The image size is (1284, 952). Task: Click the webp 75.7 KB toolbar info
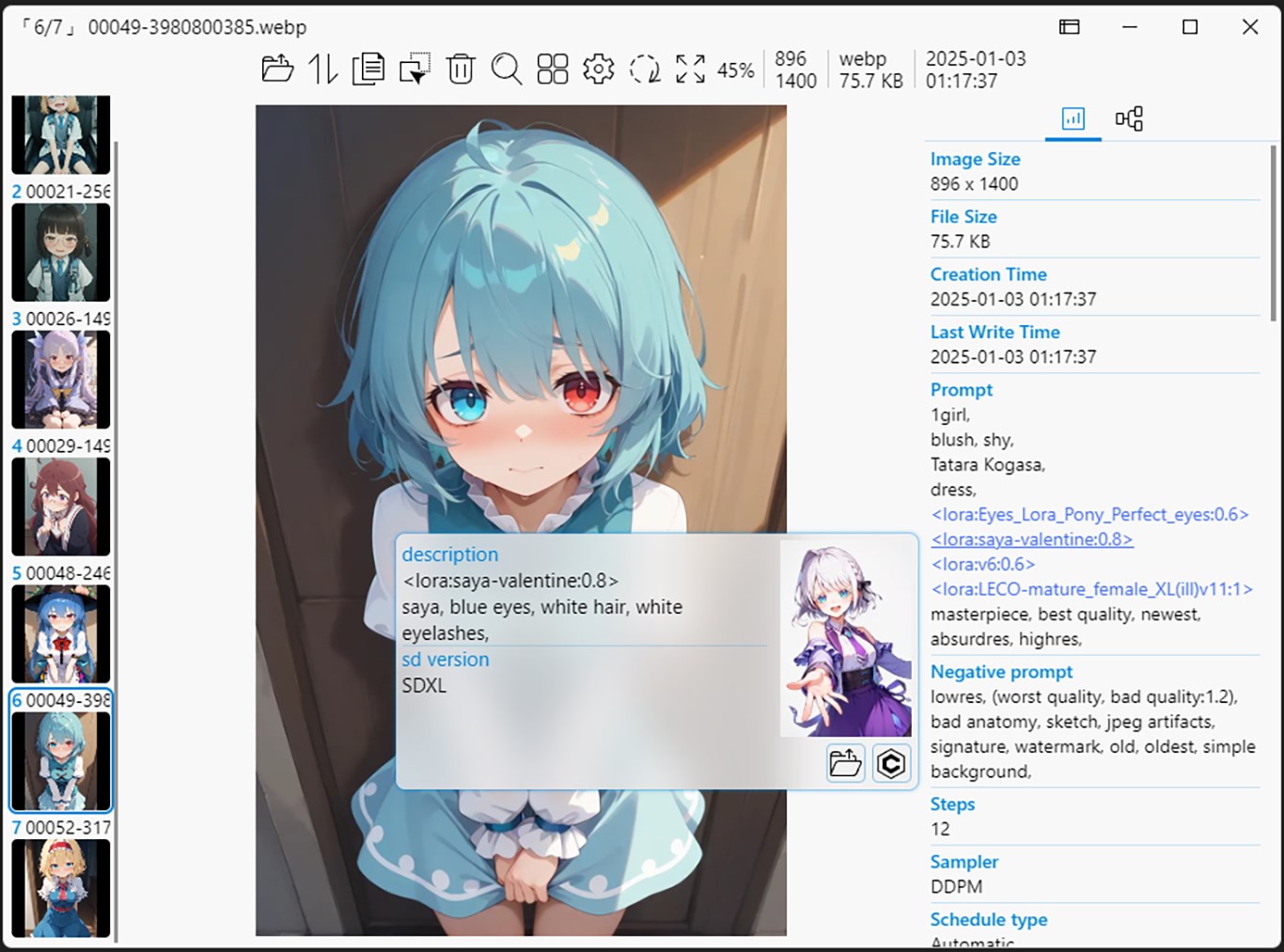pyautogui.click(x=870, y=70)
